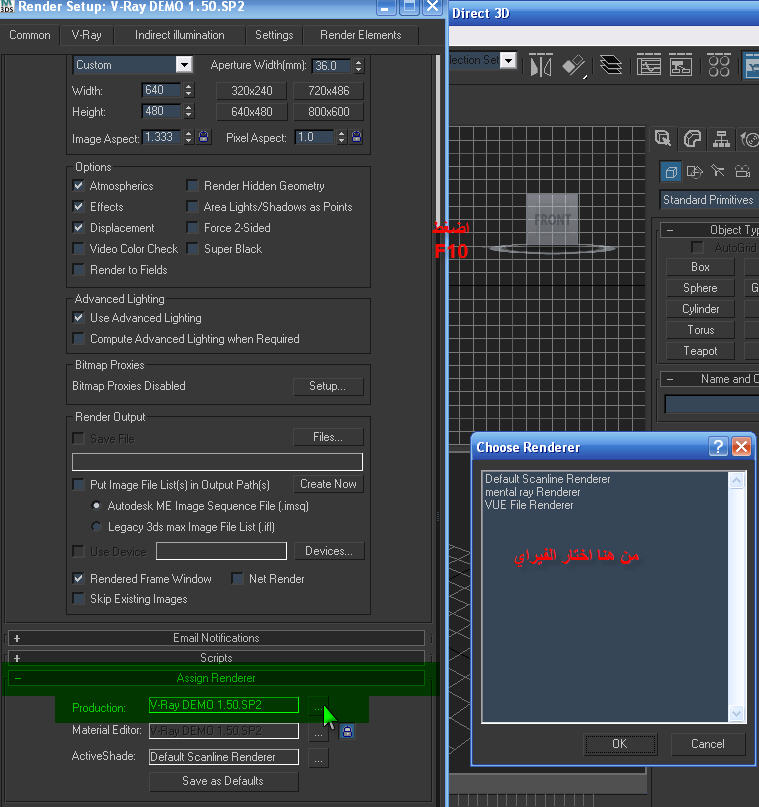Open the Standard Primitives dropdown
This screenshot has height=807, width=759.
(710, 200)
